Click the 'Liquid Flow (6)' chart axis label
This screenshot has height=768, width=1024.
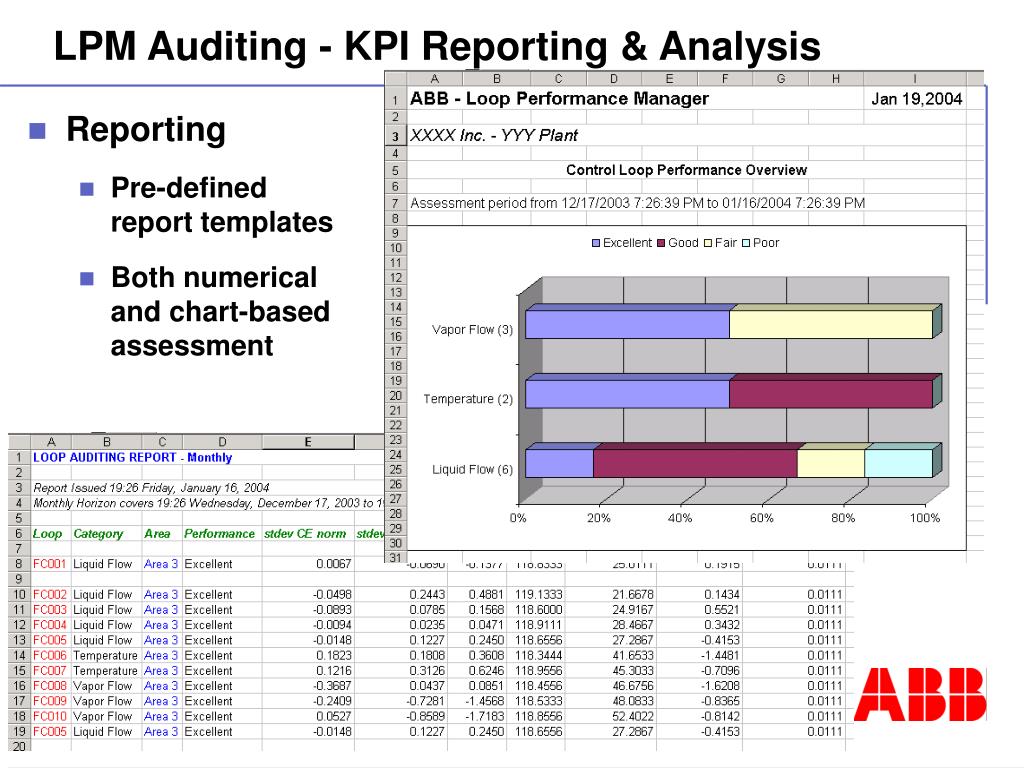click(x=472, y=470)
